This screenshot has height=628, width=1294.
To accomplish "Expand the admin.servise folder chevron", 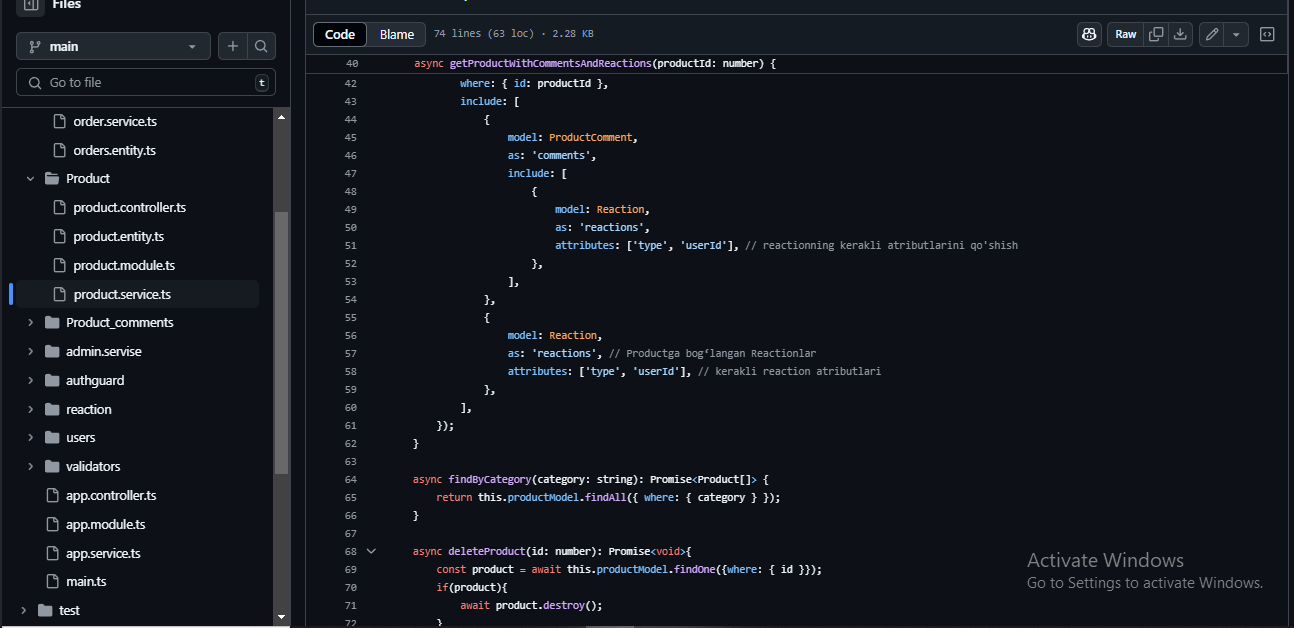I will point(30,352).
